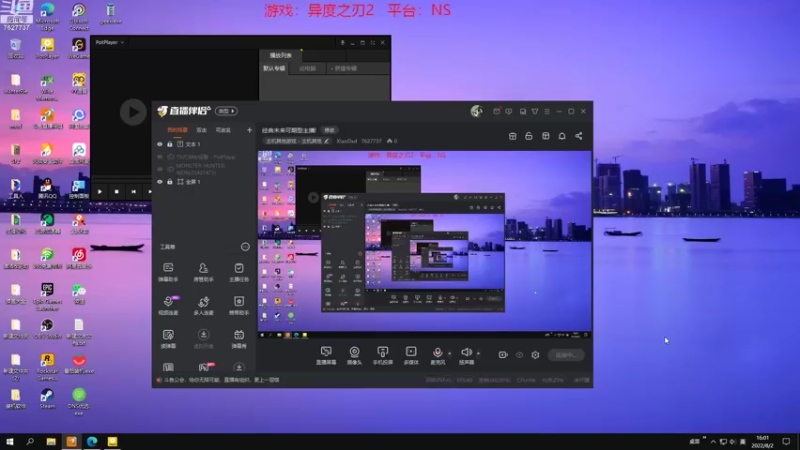The height and width of the screenshot is (450, 800).
Task: Toggle visibility of the 全屏 1 source
Action: (160, 182)
